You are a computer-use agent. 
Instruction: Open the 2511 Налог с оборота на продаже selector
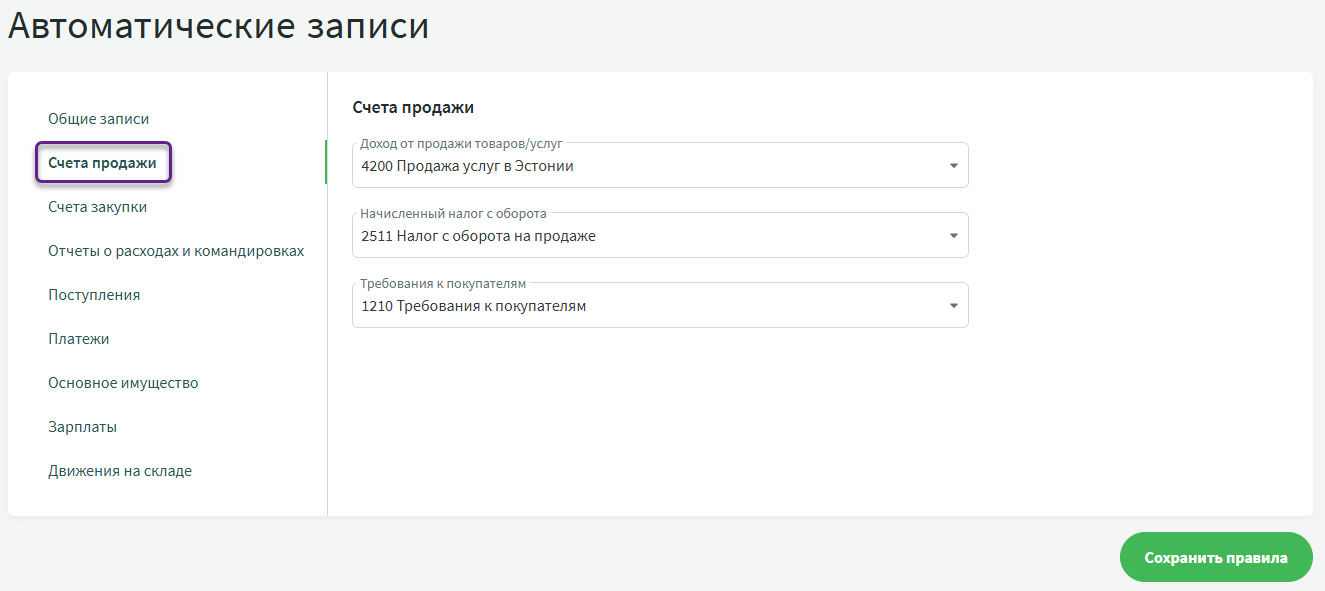click(x=640, y=236)
